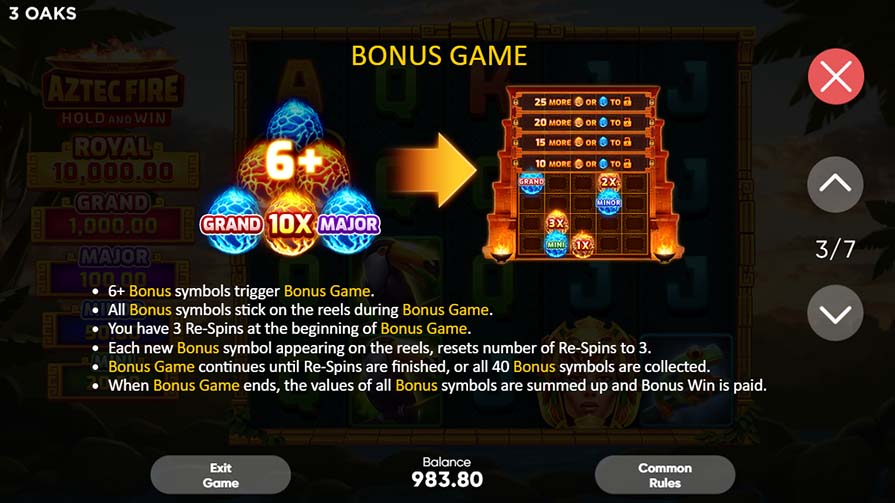Select the GRAND blue egg symbol
Viewport: 895px width, 503px height.
click(x=232, y=220)
